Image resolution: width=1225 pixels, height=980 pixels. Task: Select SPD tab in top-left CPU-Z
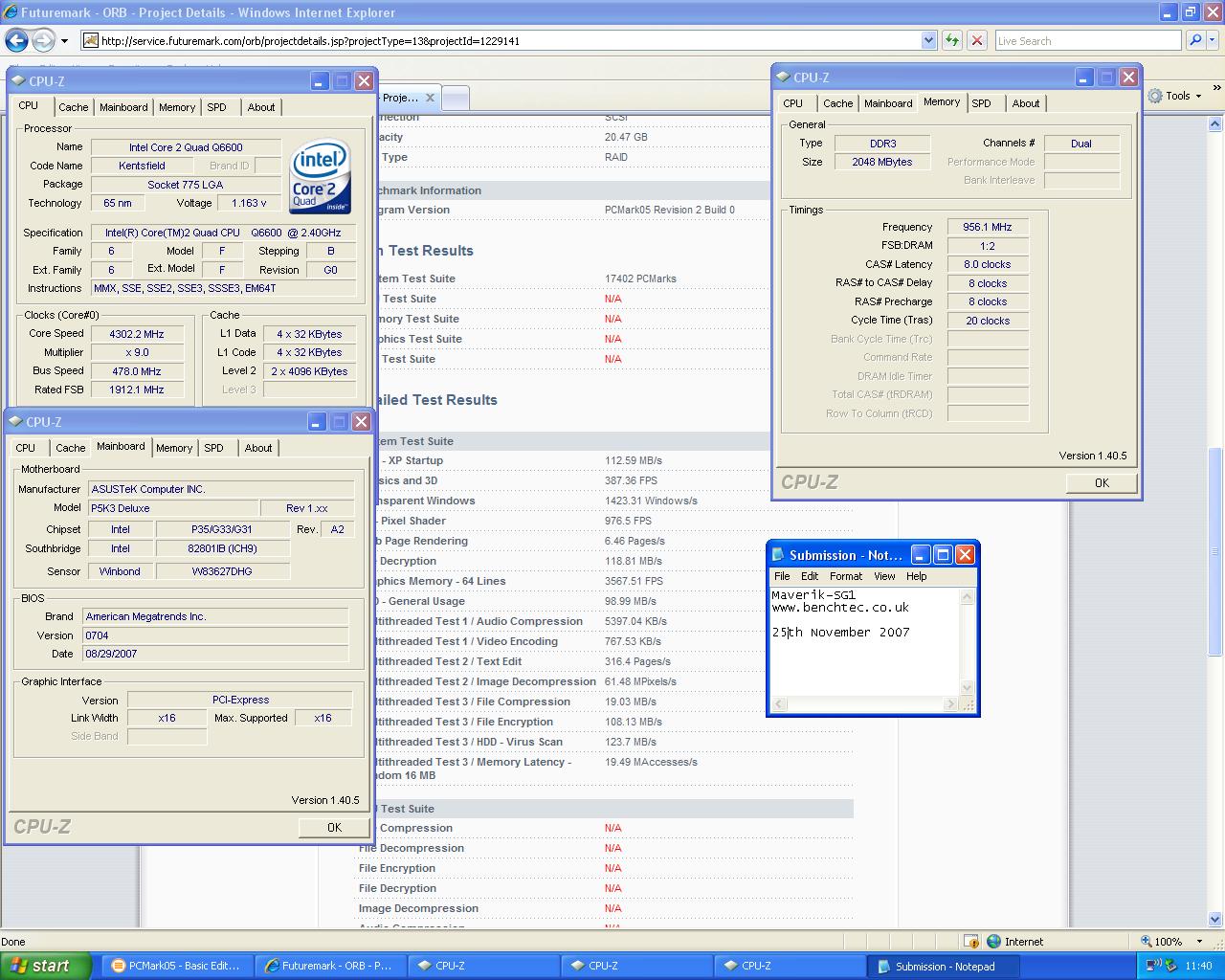(x=217, y=107)
